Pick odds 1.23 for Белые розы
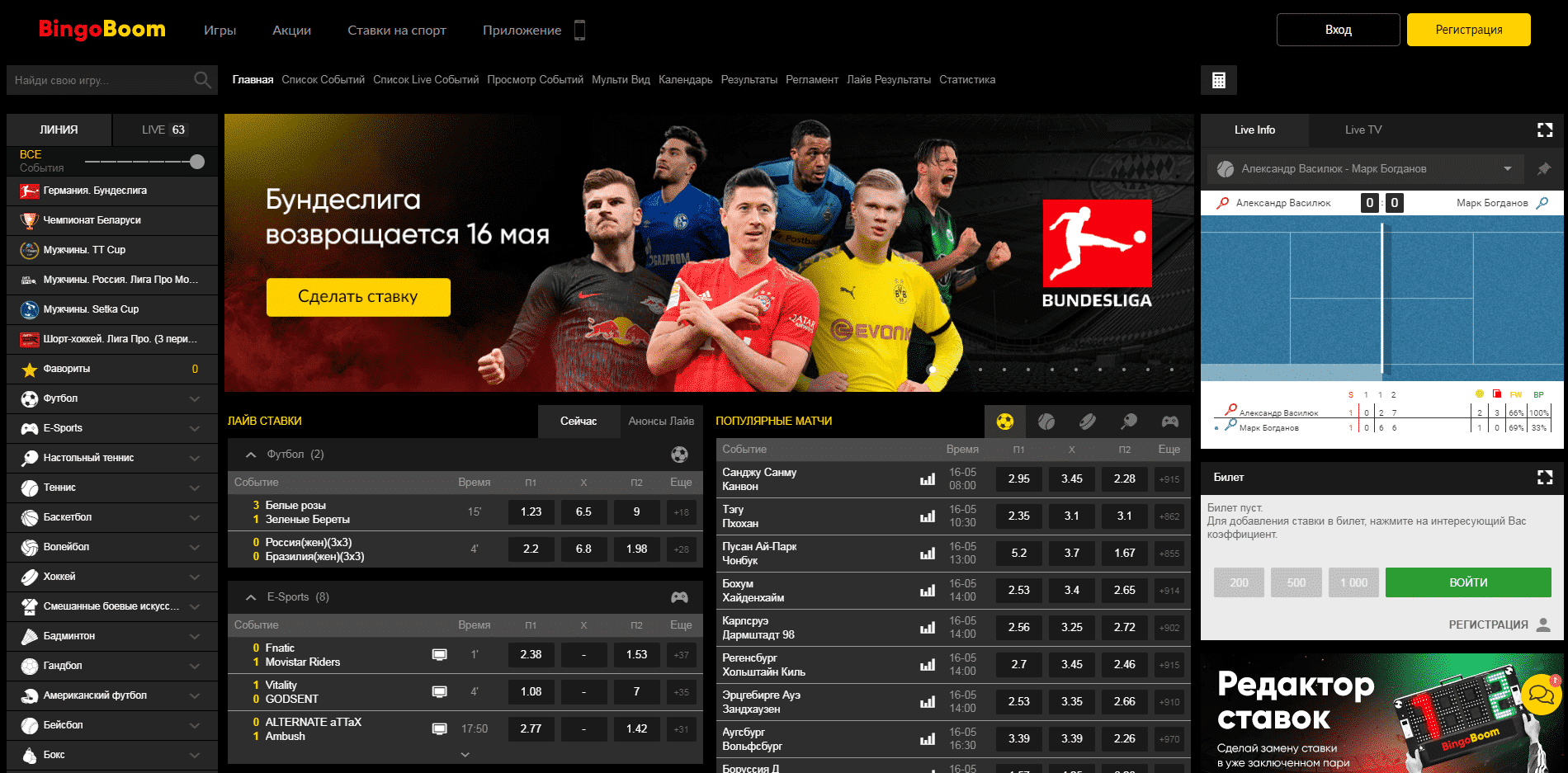Viewport: 1568px width, 773px height. click(531, 512)
